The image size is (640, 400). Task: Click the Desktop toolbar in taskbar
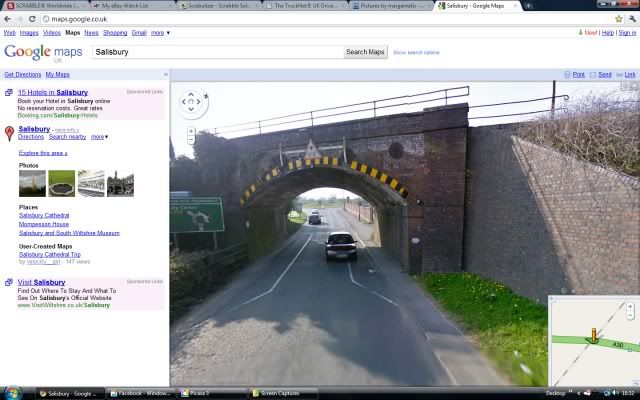[555, 393]
